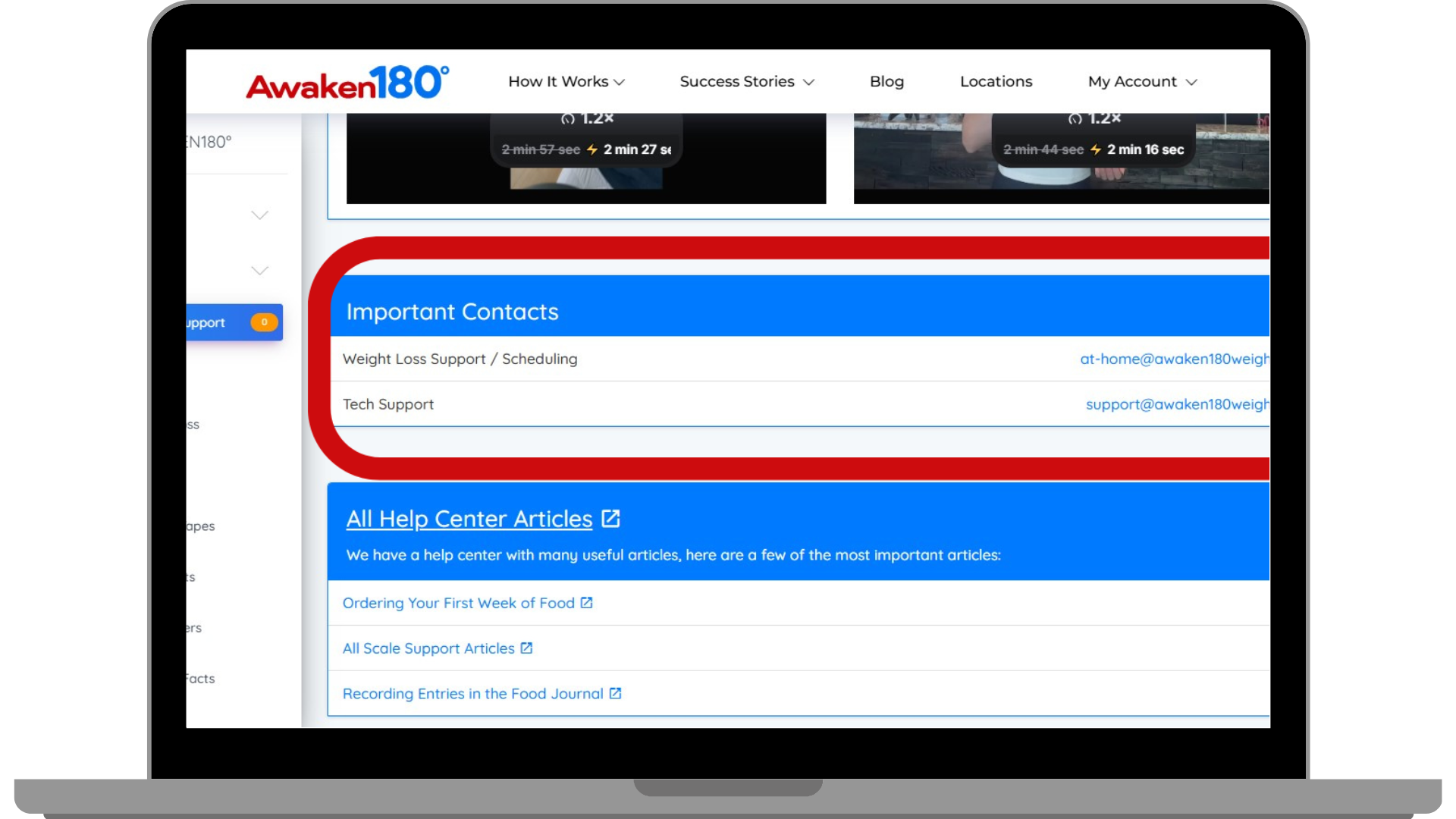Click the Tech Support row label
Screen dimensions: 1456x819
point(388,404)
